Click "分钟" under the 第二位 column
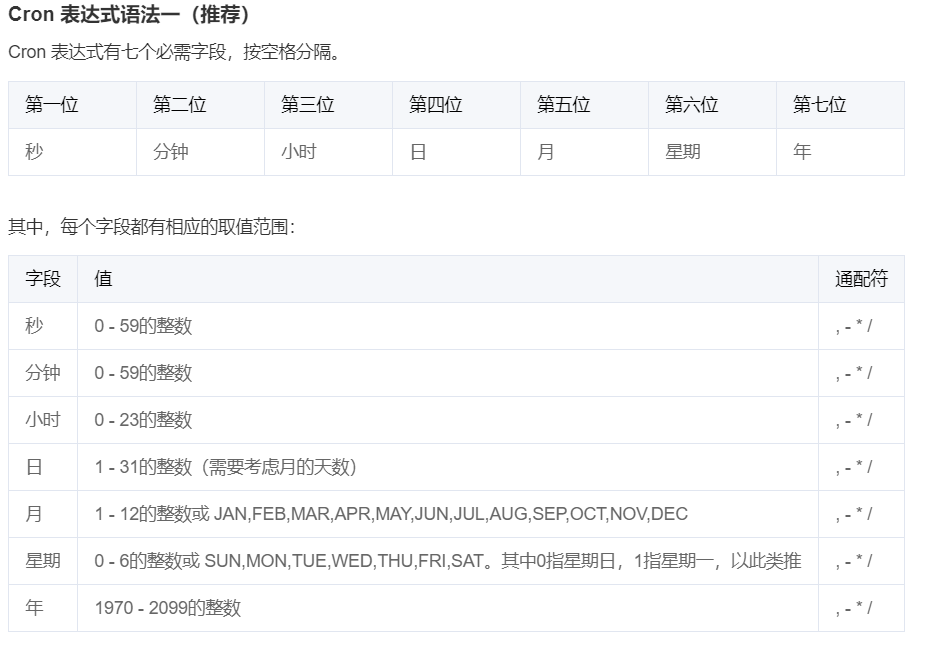Screen dimensions: 927x647 (171, 152)
